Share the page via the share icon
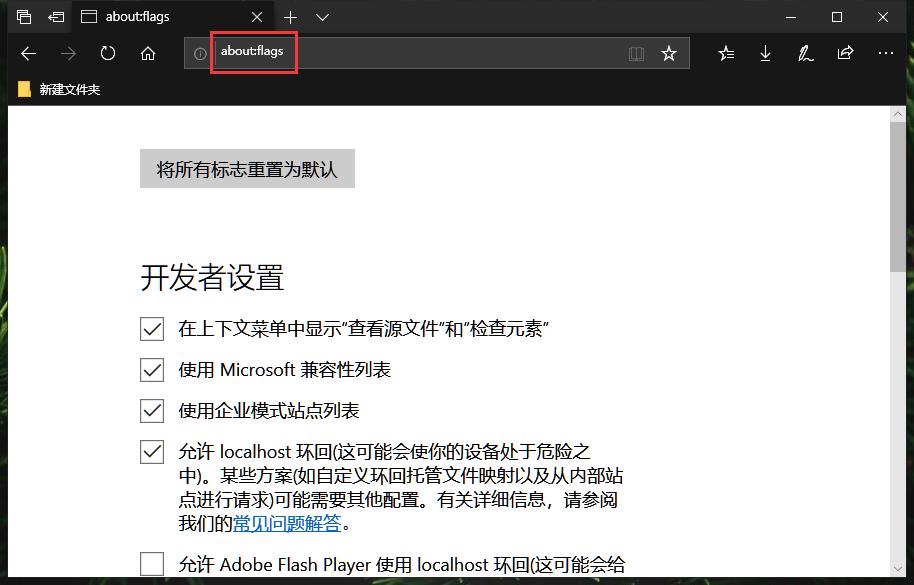This screenshot has width=914, height=585. click(845, 53)
